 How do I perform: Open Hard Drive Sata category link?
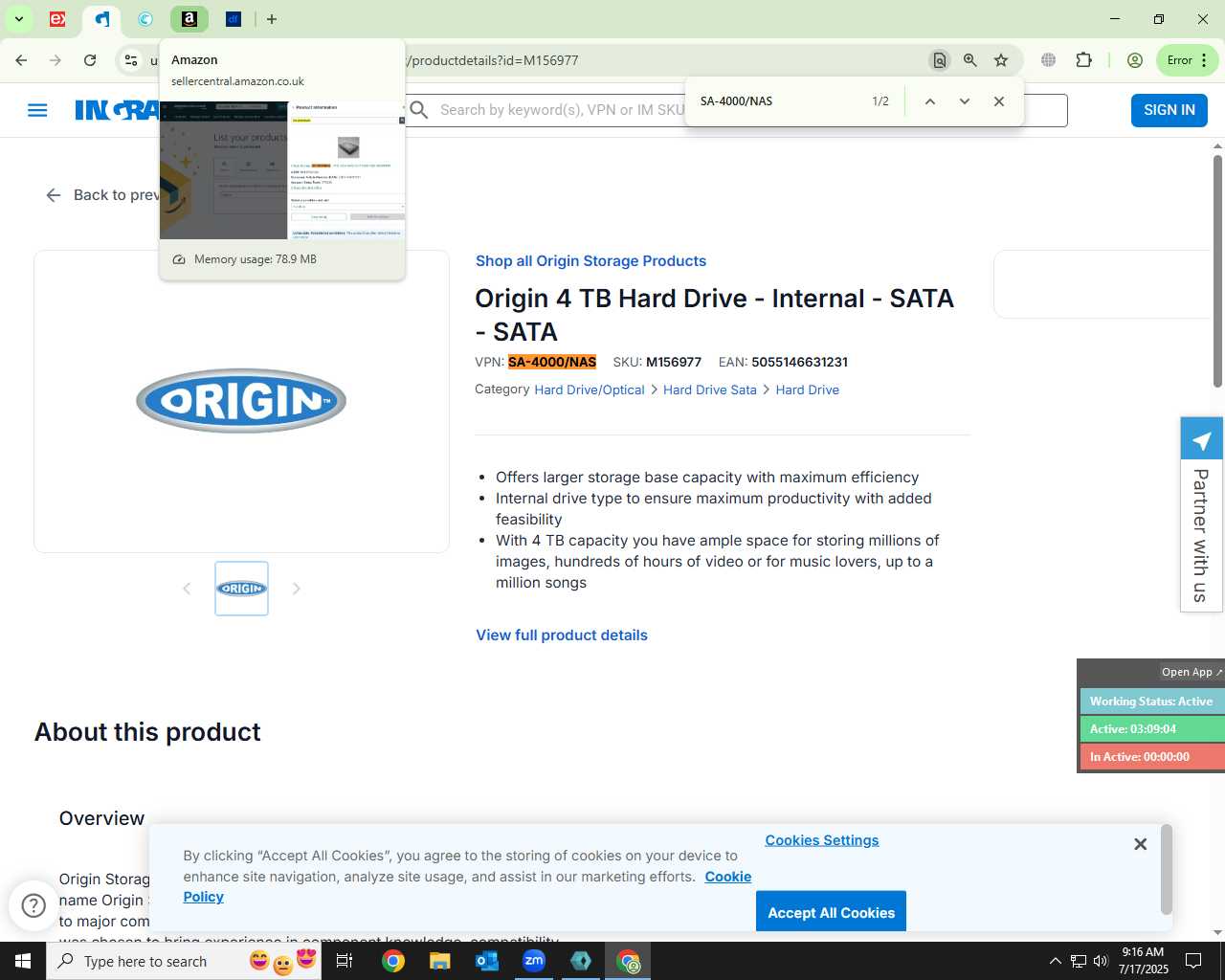point(710,390)
